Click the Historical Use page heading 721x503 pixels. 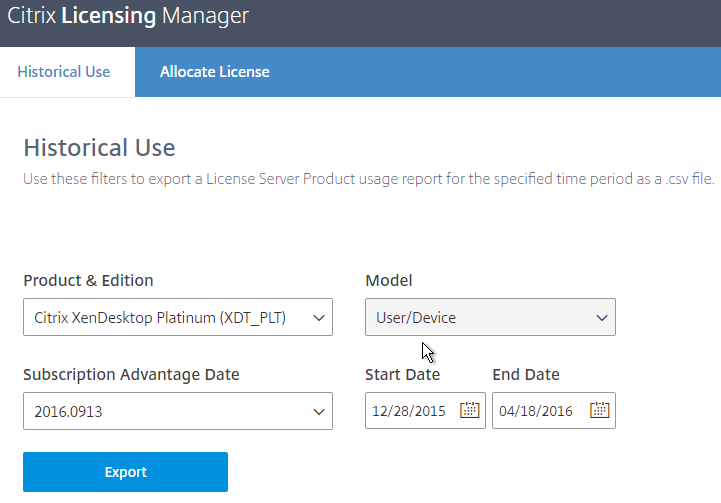99,148
